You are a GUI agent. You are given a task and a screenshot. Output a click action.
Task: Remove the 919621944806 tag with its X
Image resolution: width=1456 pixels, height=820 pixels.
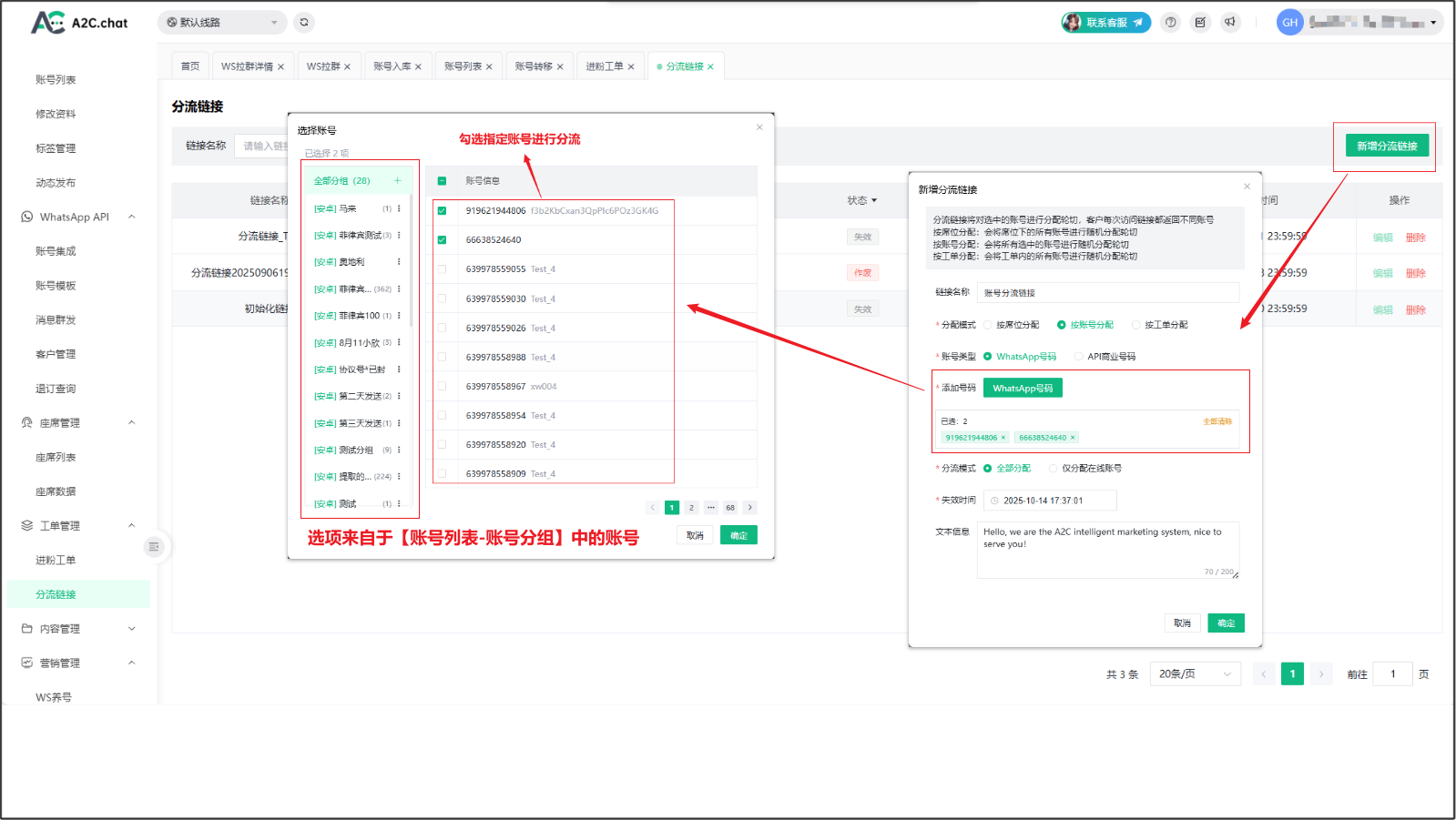click(1003, 438)
